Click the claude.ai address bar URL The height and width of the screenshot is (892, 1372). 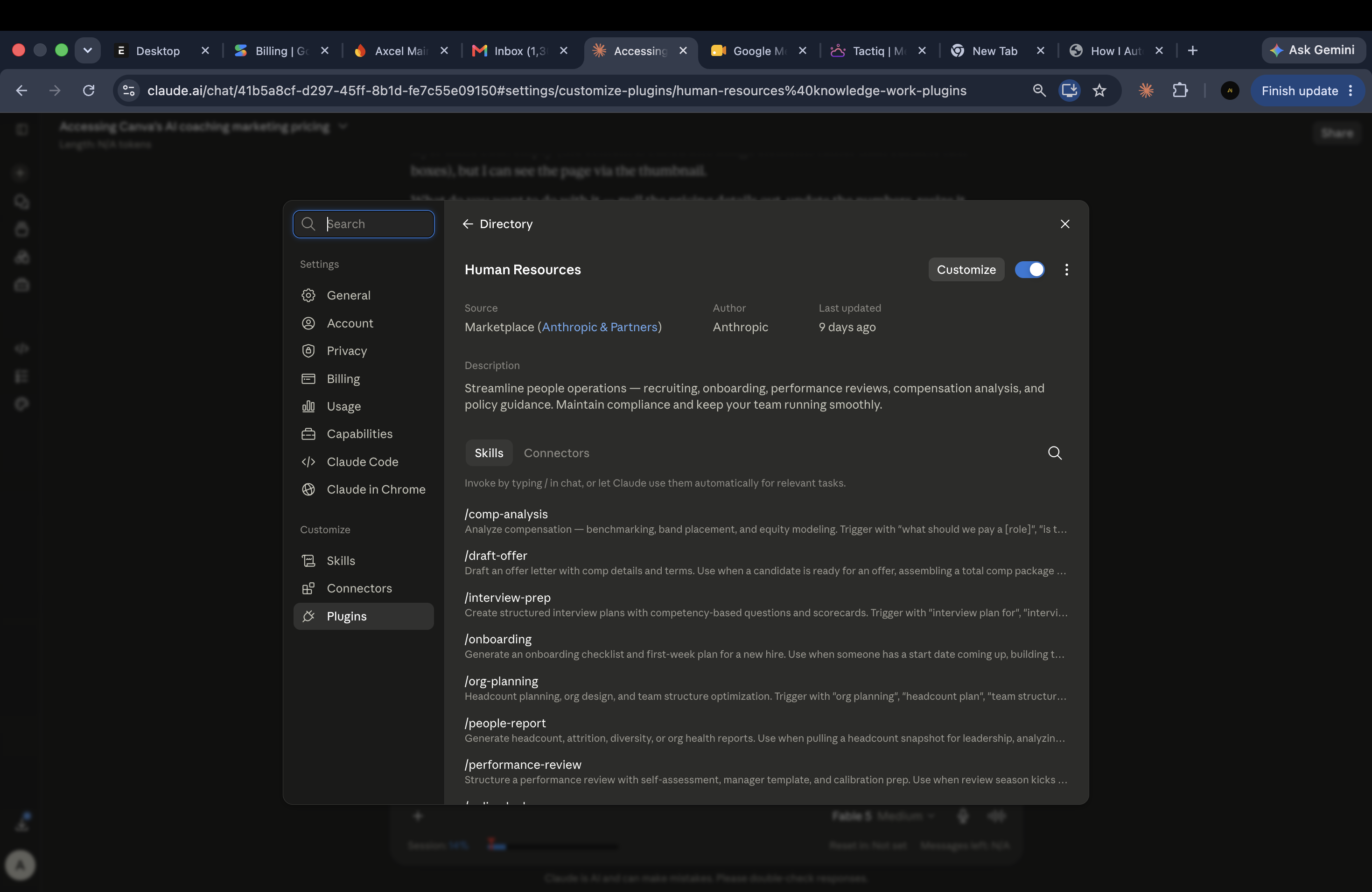(x=556, y=91)
